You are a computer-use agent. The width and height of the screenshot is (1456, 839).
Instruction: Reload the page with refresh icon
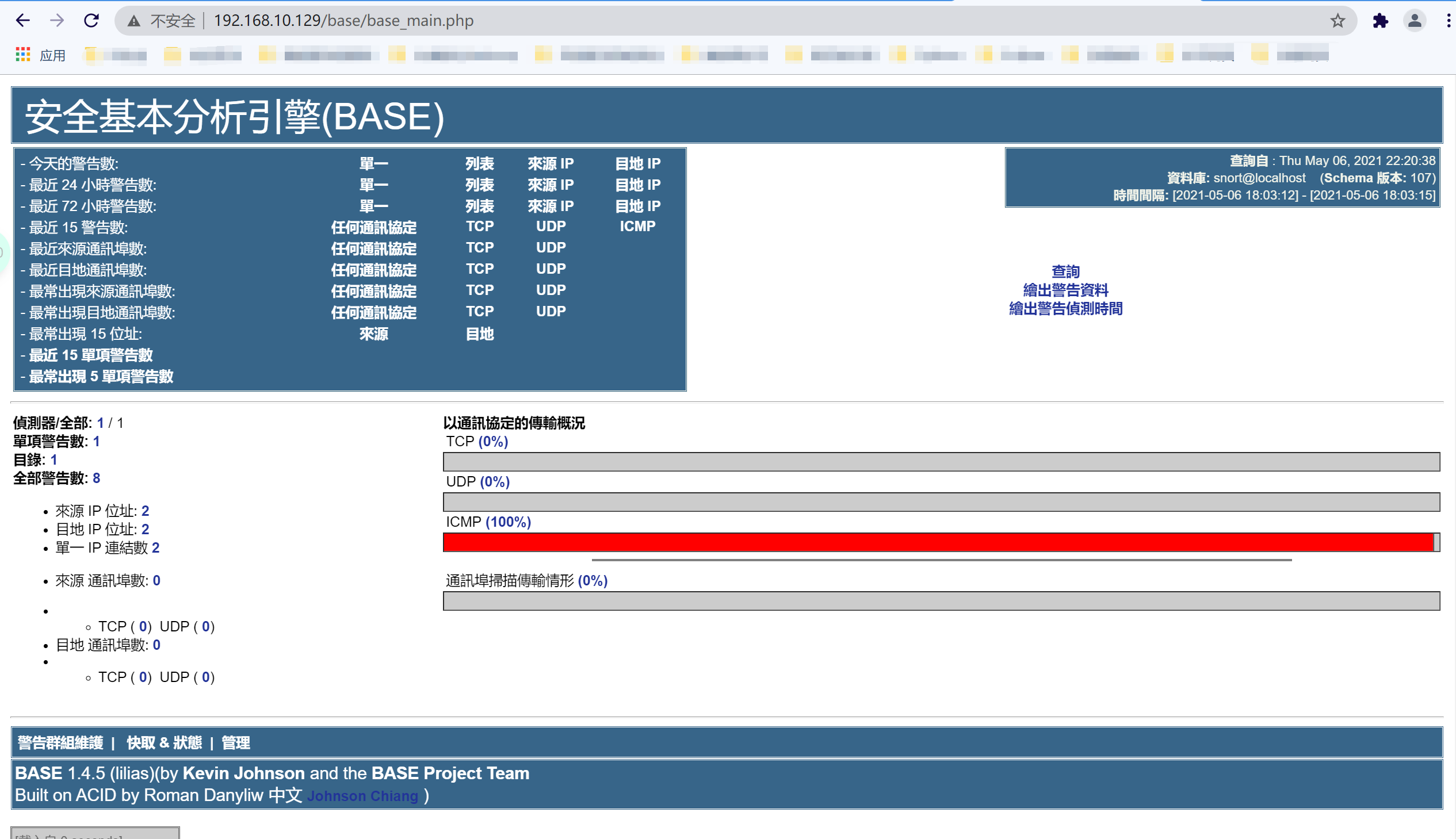(x=91, y=21)
